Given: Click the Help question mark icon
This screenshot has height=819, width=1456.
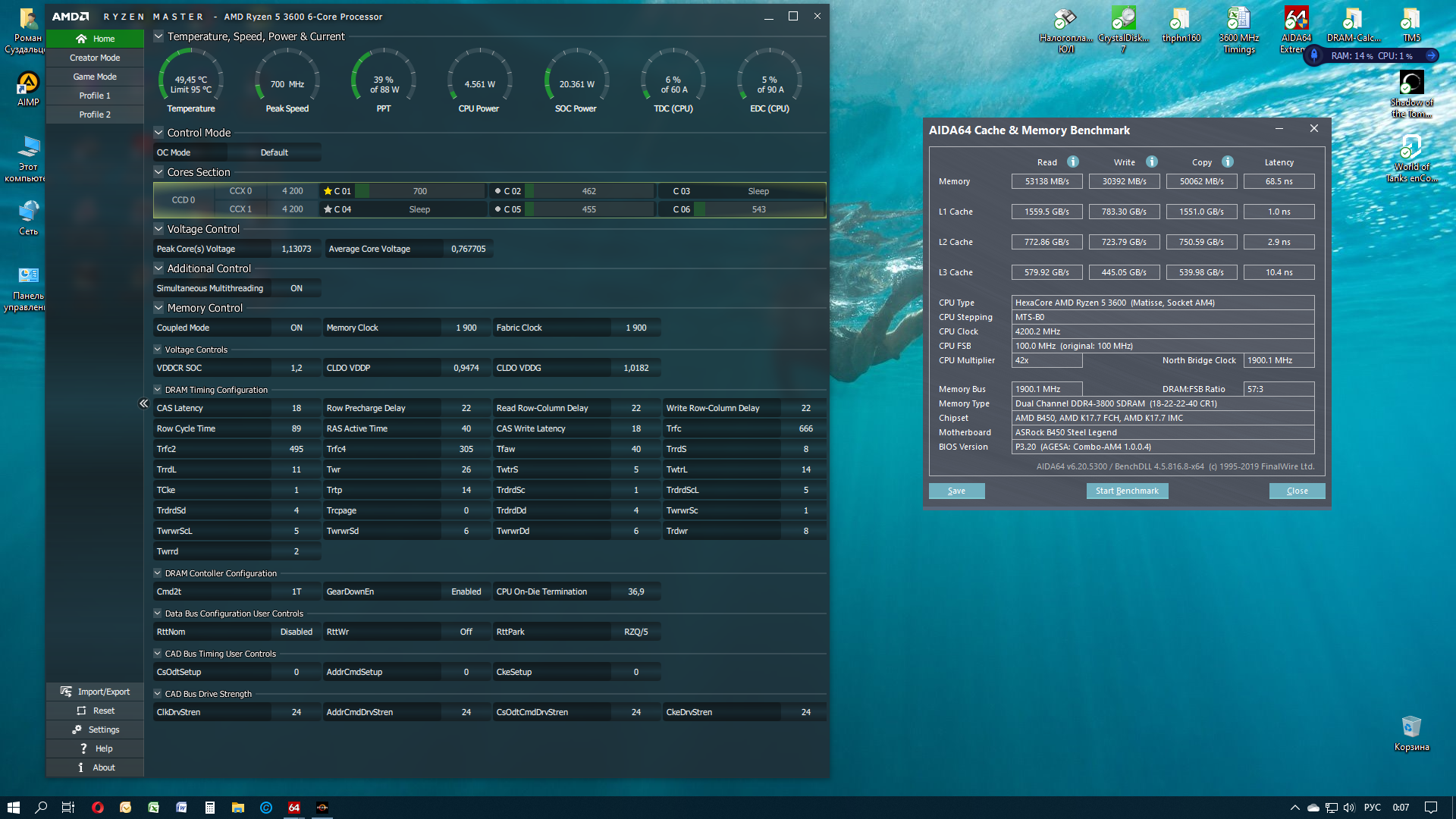Looking at the screenshot, I should coord(83,748).
